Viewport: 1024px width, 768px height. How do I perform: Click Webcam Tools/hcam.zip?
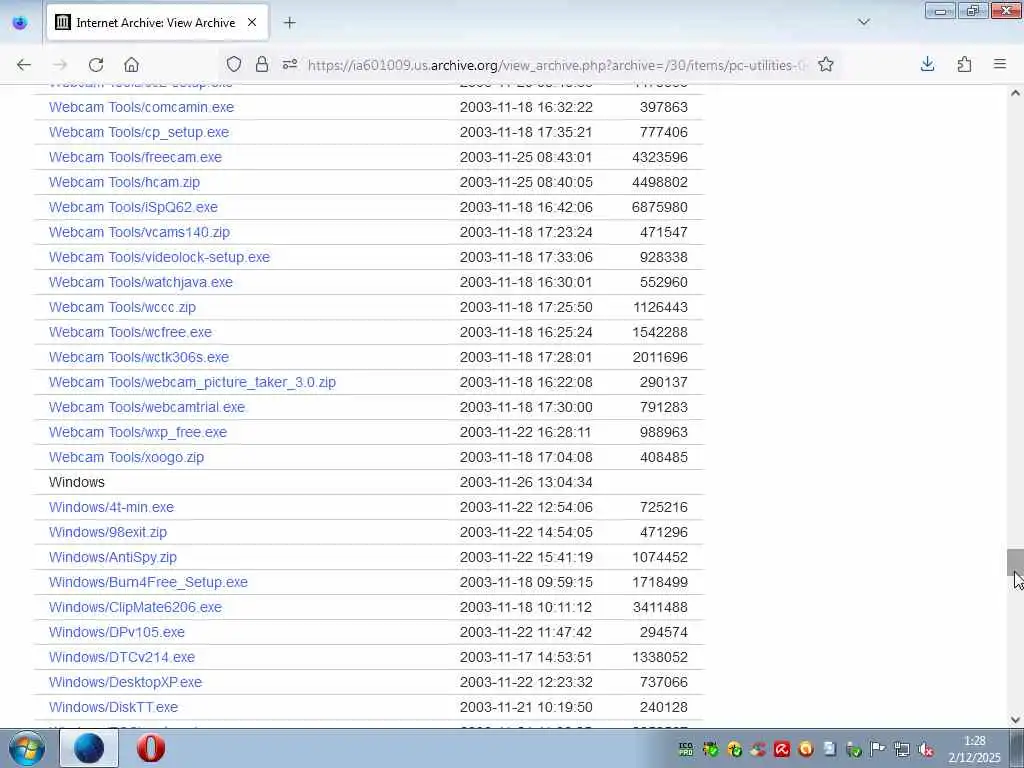[x=124, y=182]
